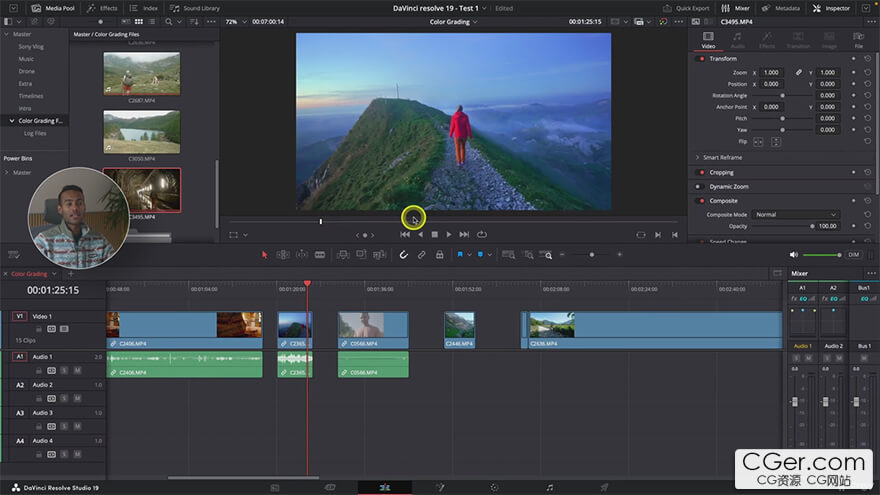Select the File tab in Inspector
Screen dimensions: 880x495
pyautogui.click(x=858, y=40)
